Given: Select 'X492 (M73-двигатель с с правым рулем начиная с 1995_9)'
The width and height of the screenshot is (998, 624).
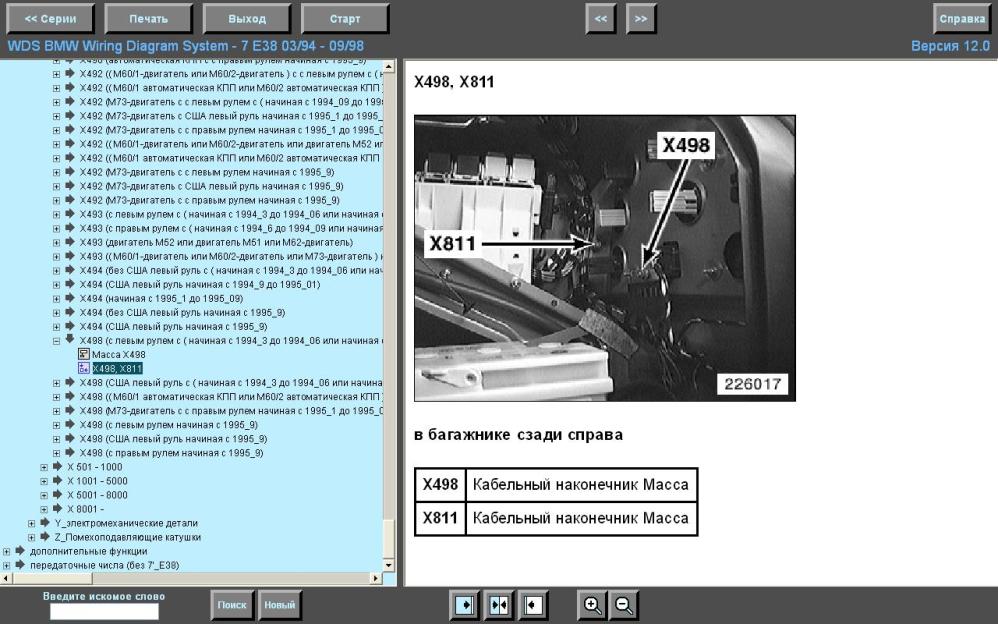Looking at the screenshot, I should click(209, 201).
